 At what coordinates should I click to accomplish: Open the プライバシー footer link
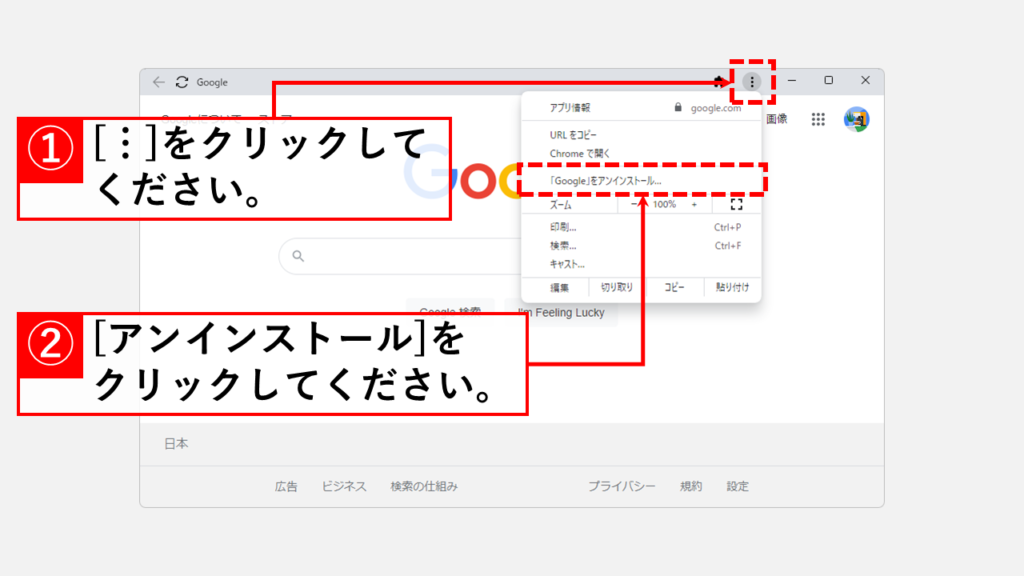(621, 486)
